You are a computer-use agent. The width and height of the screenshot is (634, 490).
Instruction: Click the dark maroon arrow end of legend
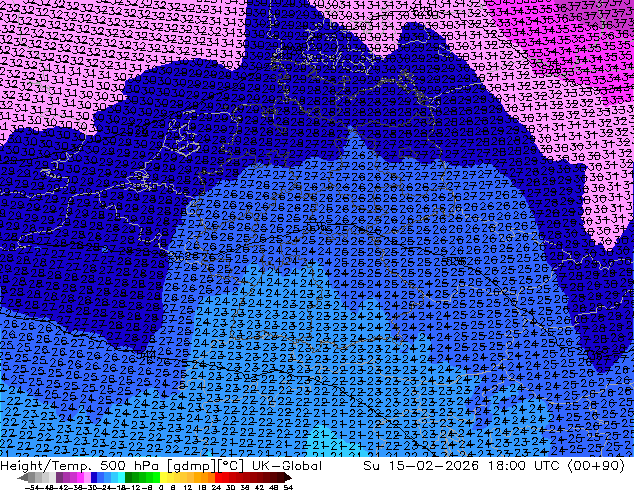(287, 477)
